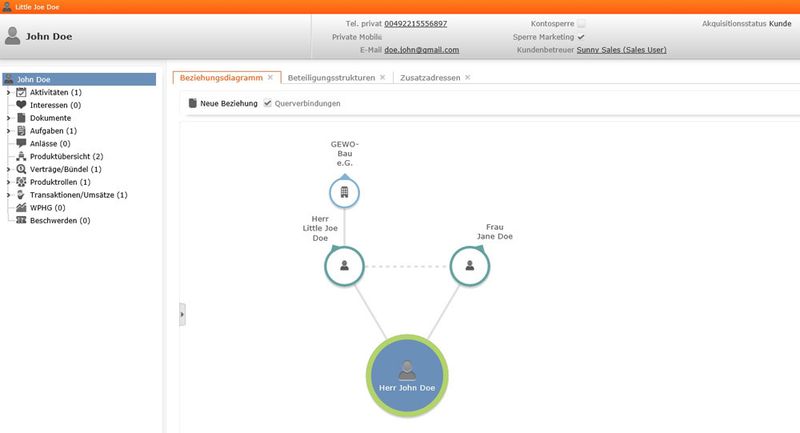Select Produktübersicht (2) in the tree
This screenshot has height=433, width=800.
(66, 156)
